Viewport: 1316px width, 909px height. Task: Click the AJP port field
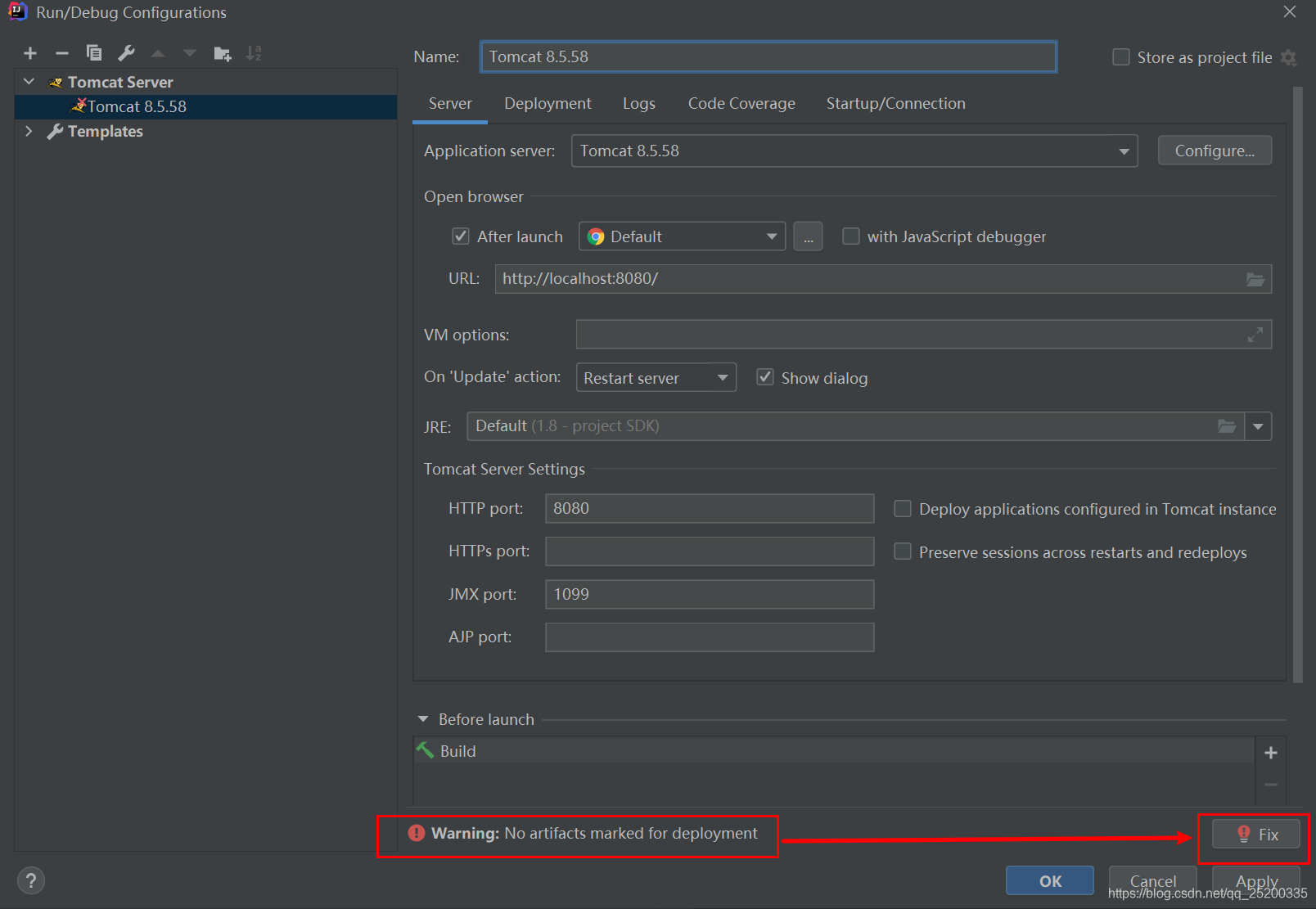(x=710, y=637)
